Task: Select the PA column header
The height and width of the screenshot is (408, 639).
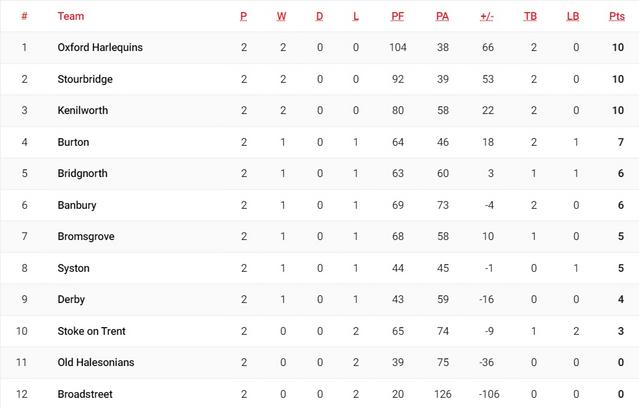Action: click(x=442, y=16)
